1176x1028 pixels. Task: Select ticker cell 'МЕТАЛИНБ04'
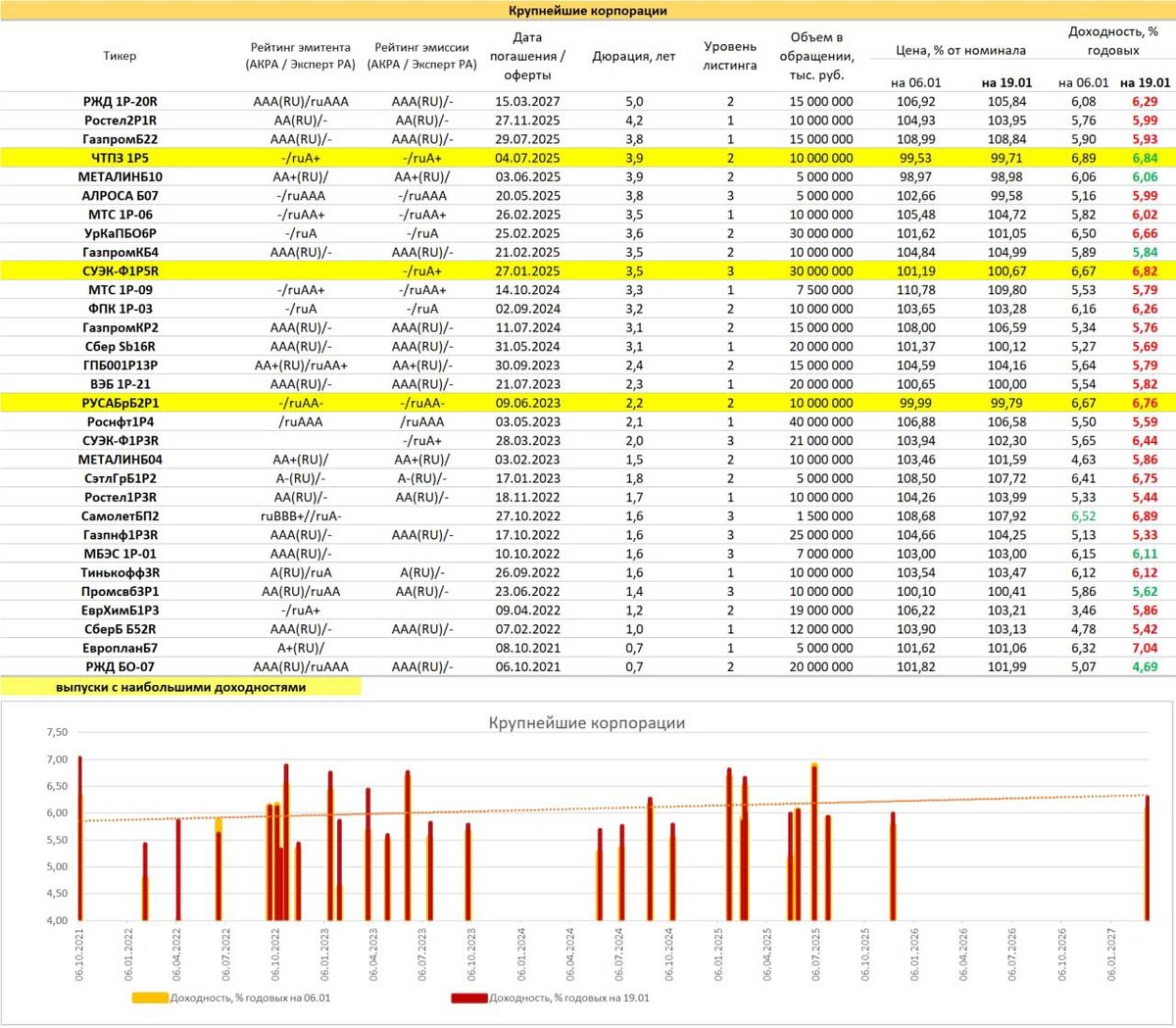(x=120, y=459)
